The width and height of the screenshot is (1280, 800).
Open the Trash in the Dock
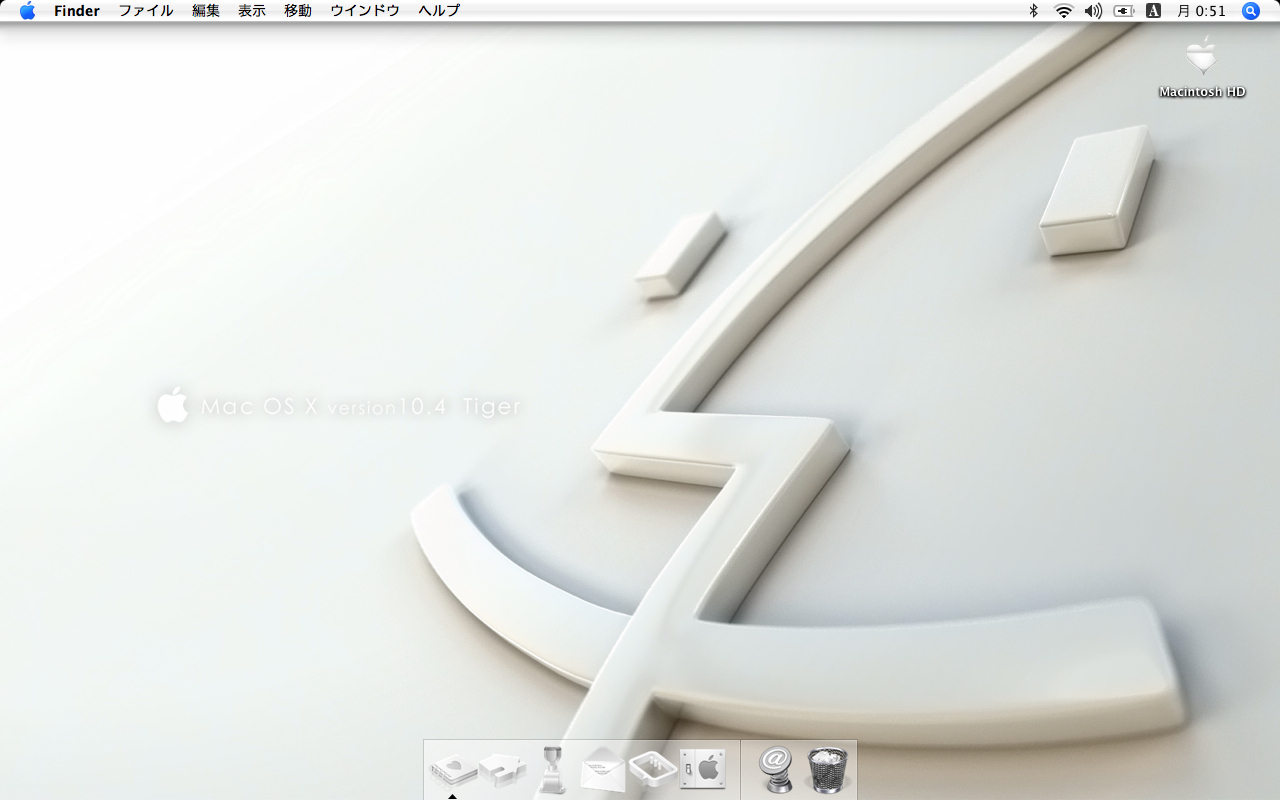(x=827, y=770)
